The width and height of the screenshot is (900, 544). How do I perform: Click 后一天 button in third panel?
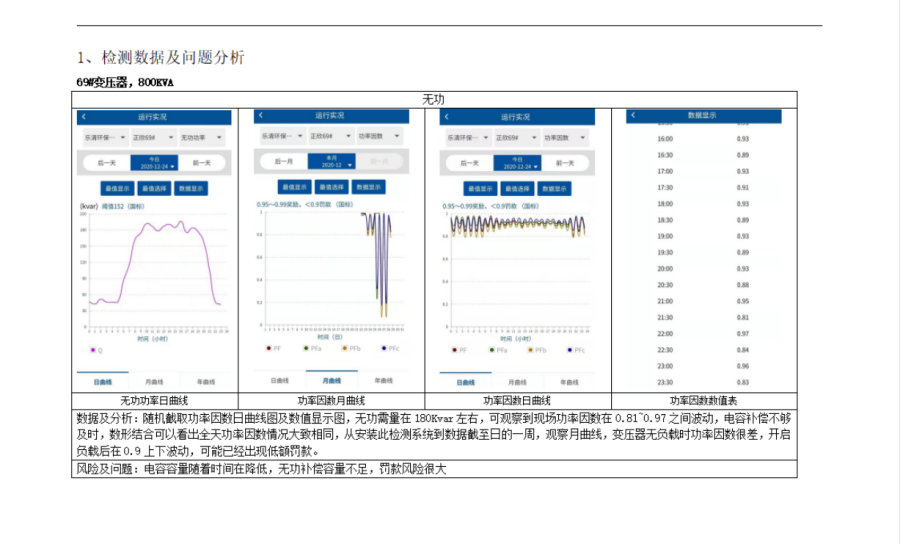(466, 162)
